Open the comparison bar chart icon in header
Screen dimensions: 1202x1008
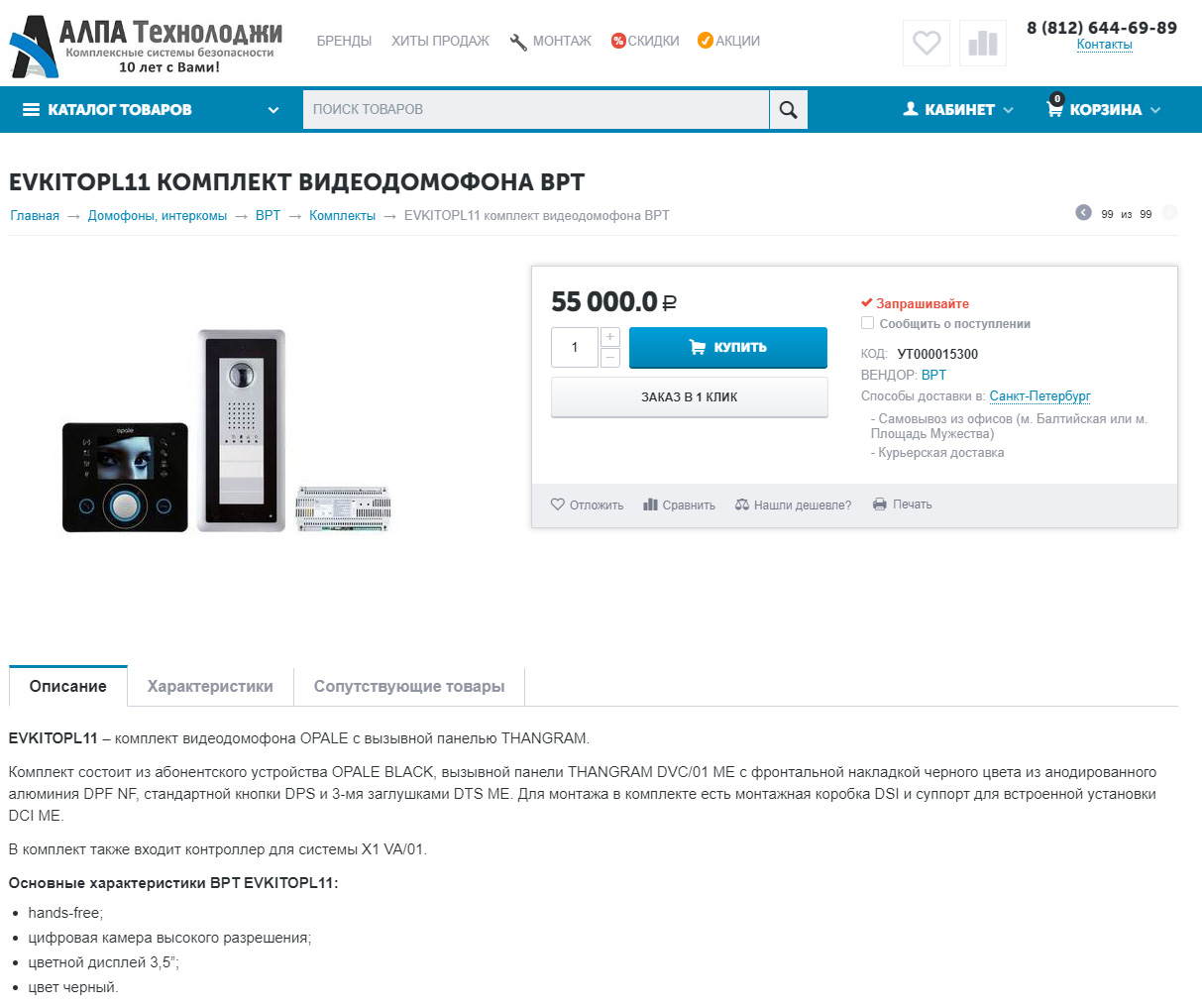(982, 44)
